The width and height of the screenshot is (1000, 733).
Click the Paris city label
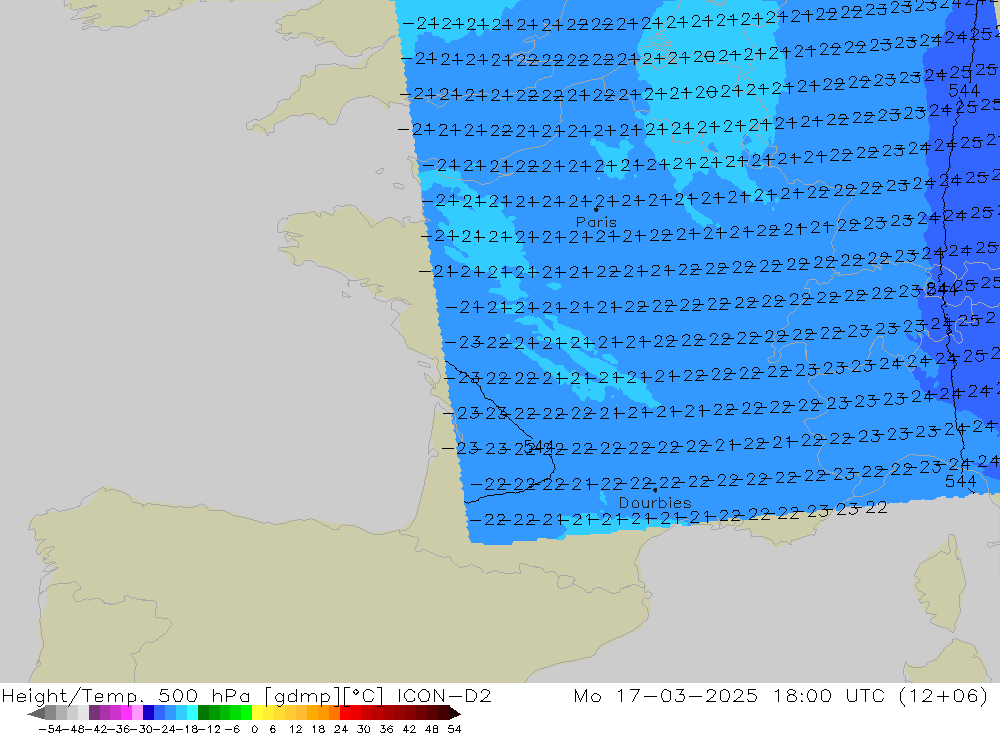coord(596,222)
